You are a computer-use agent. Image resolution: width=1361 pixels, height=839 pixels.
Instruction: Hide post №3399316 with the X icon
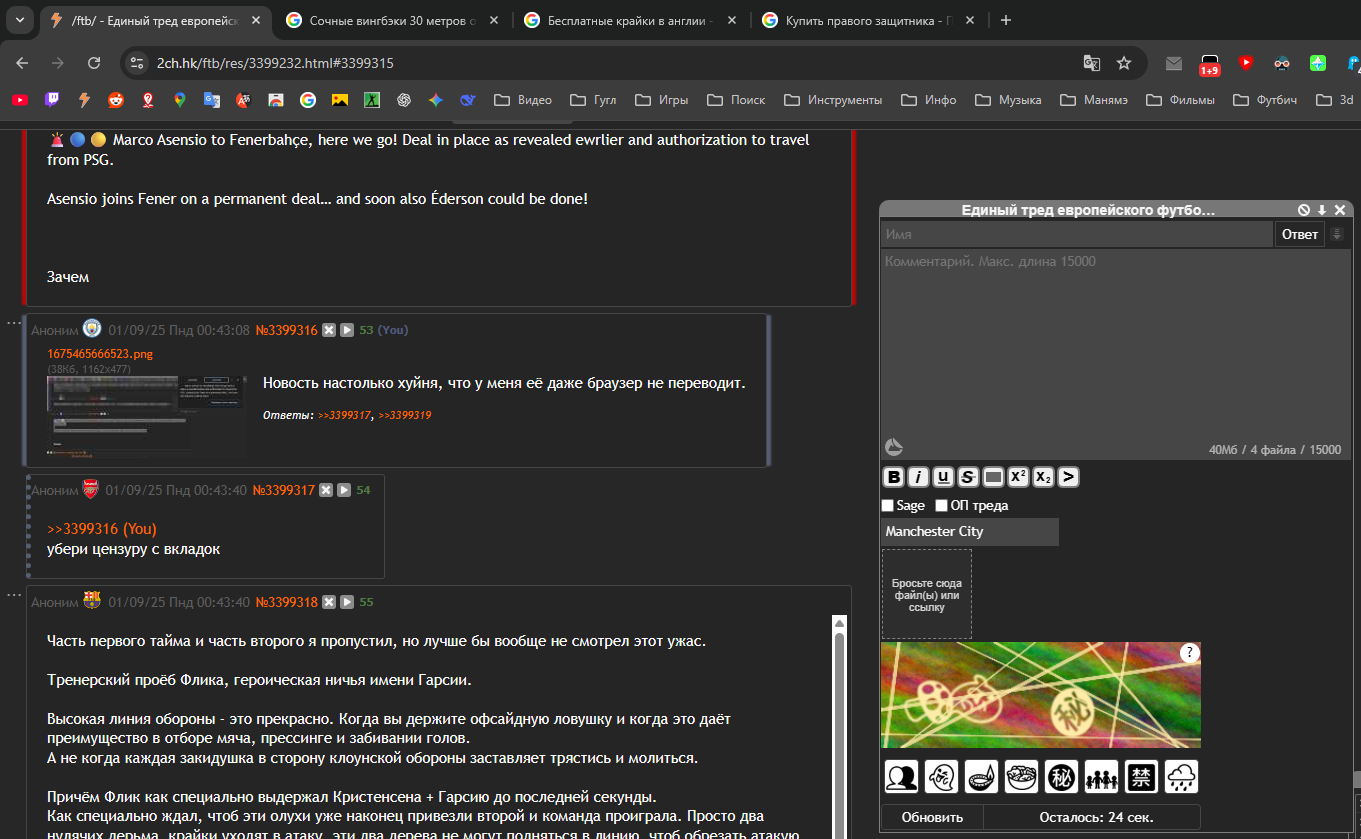329,330
